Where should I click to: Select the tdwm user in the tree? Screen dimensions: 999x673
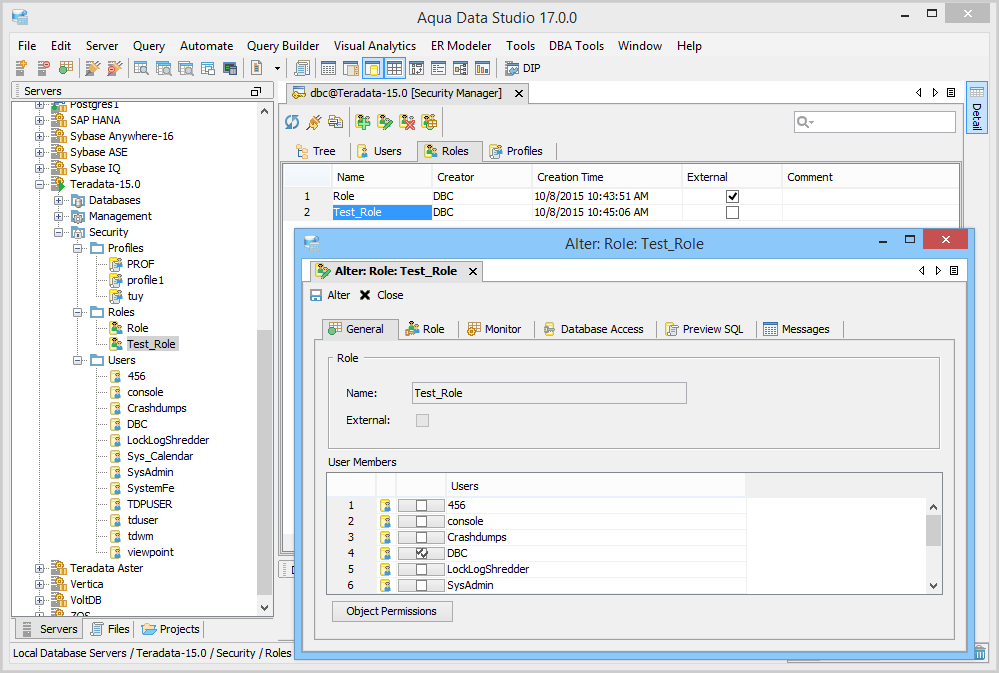click(140, 536)
